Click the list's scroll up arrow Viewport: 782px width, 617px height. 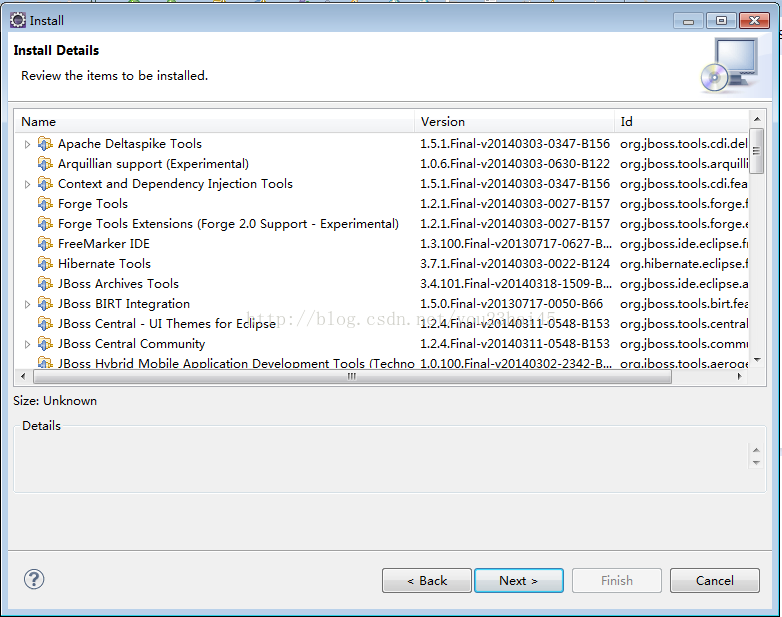[757, 119]
